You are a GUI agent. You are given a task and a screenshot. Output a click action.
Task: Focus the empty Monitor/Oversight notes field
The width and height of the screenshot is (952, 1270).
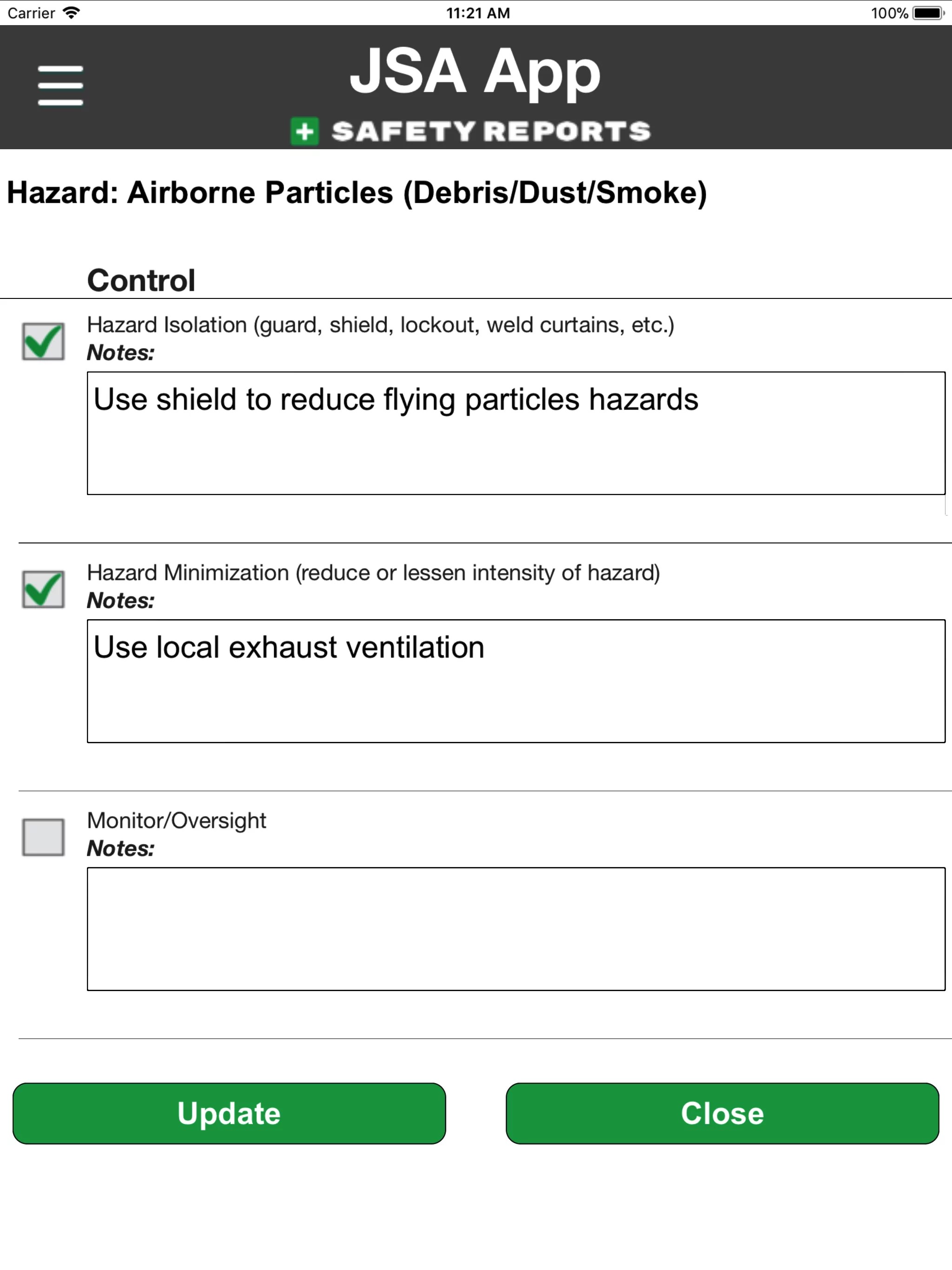pyautogui.click(x=516, y=929)
